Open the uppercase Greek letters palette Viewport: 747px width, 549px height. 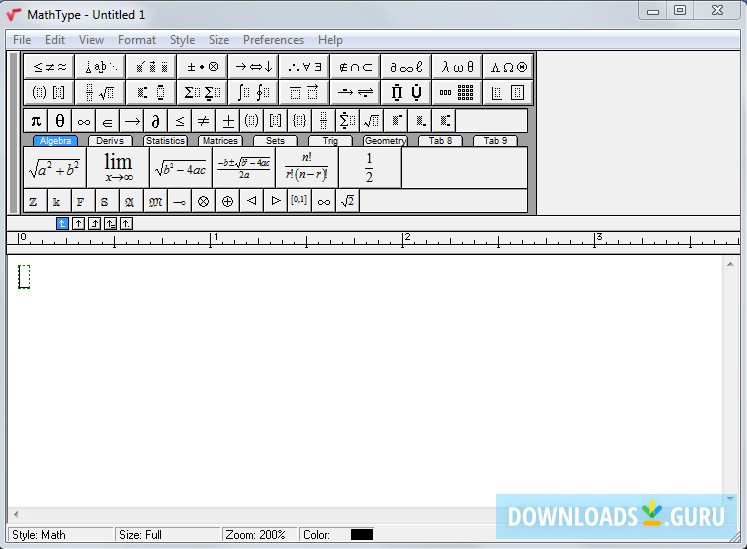click(x=509, y=67)
